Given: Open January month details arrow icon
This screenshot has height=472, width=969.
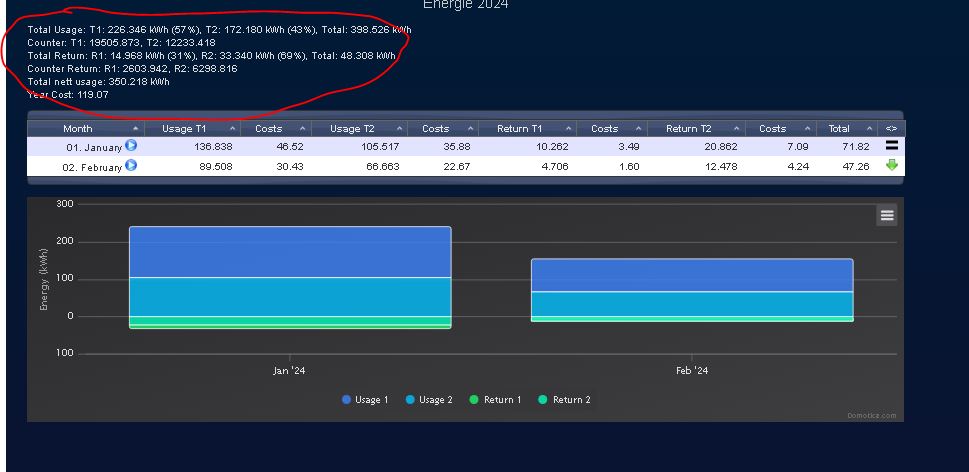Looking at the screenshot, I should [x=131, y=146].
